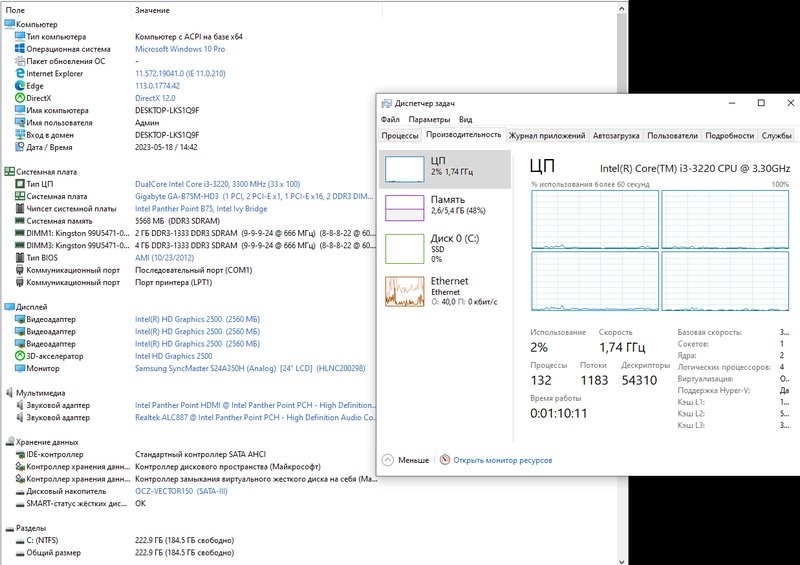Image resolution: width=800 pixels, height=565 pixels.
Task: Click the Хранение данных section icon
Action: pos(9,442)
